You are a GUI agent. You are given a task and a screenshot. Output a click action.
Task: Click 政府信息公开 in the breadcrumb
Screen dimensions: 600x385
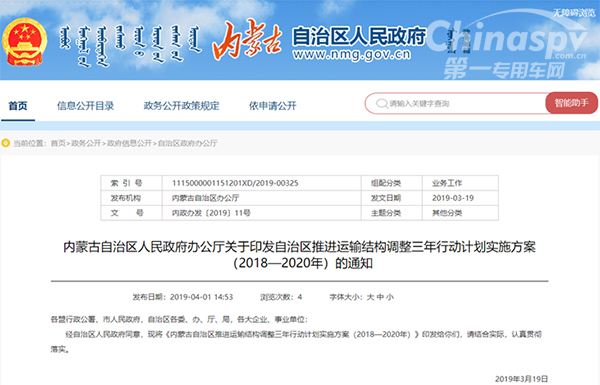point(129,143)
